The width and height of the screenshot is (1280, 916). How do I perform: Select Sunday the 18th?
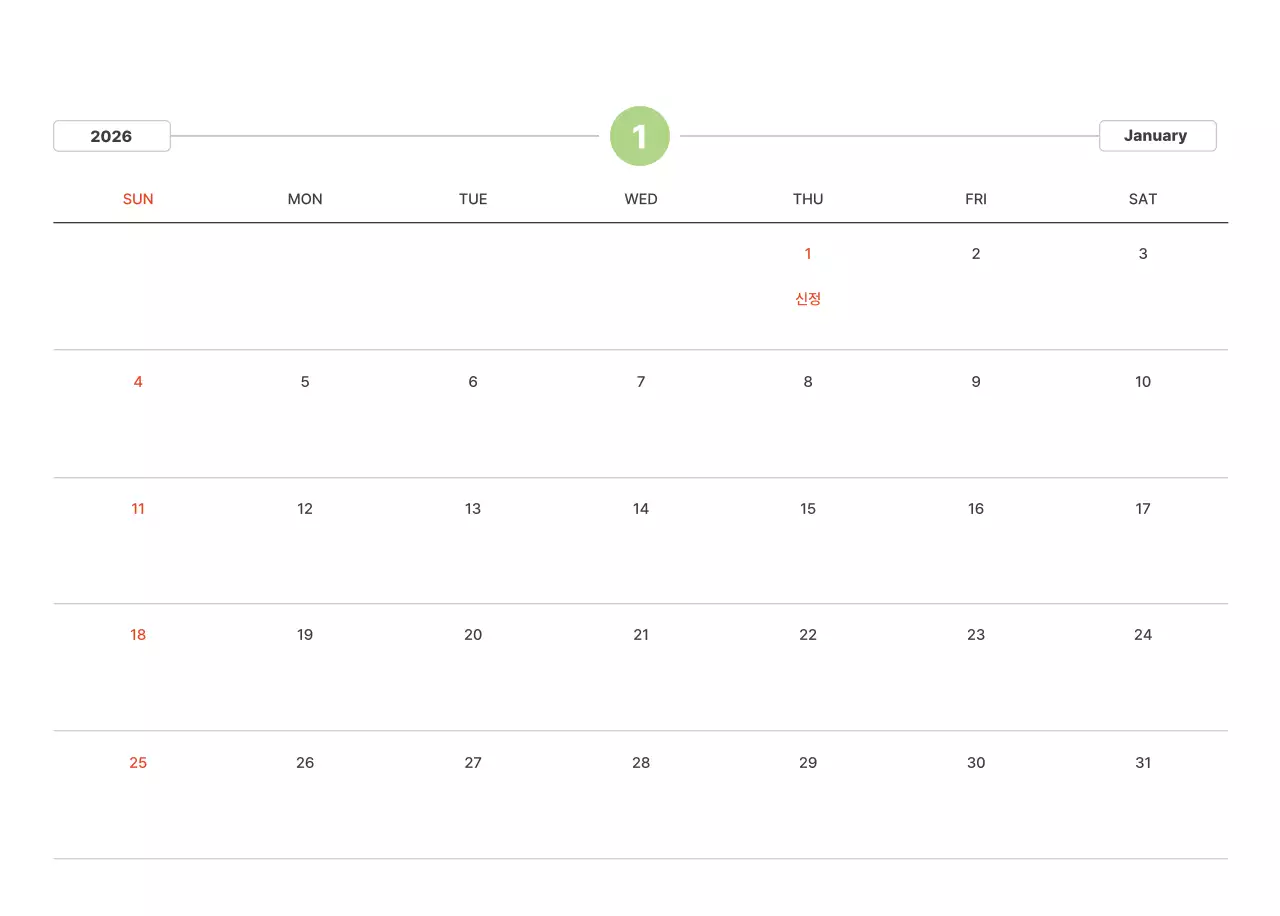[x=138, y=635]
